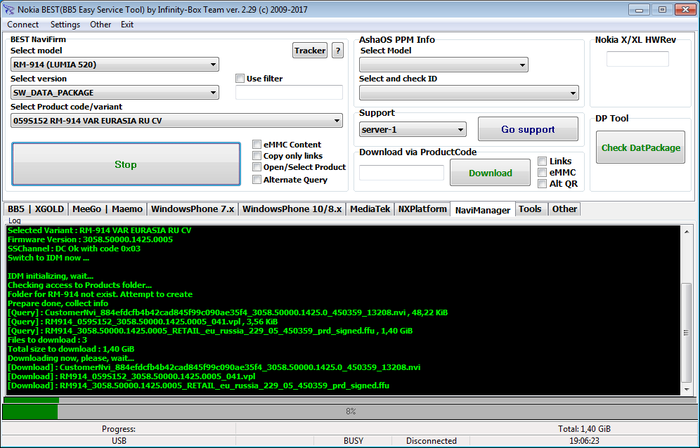The image size is (700, 448).
Task: Click the Download button
Action: tap(490, 173)
